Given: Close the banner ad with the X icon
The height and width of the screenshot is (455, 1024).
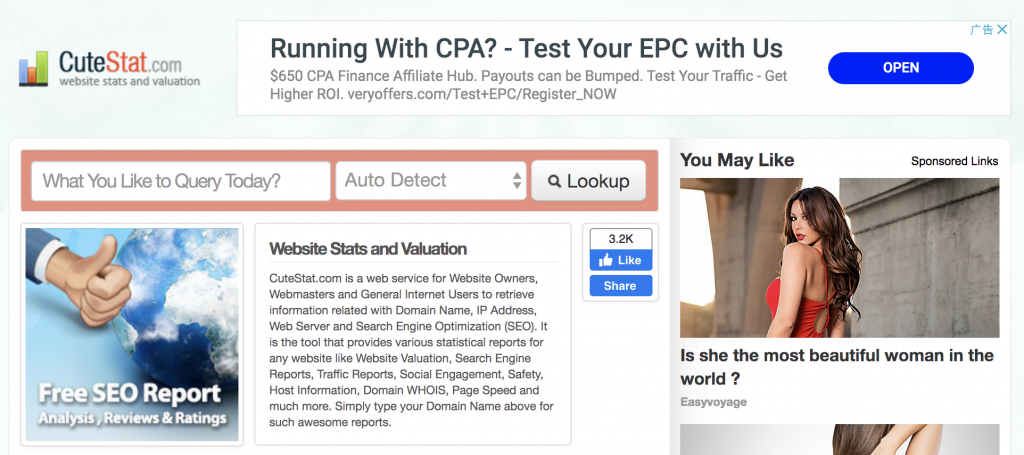Looking at the screenshot, I should pos(1001,30).
